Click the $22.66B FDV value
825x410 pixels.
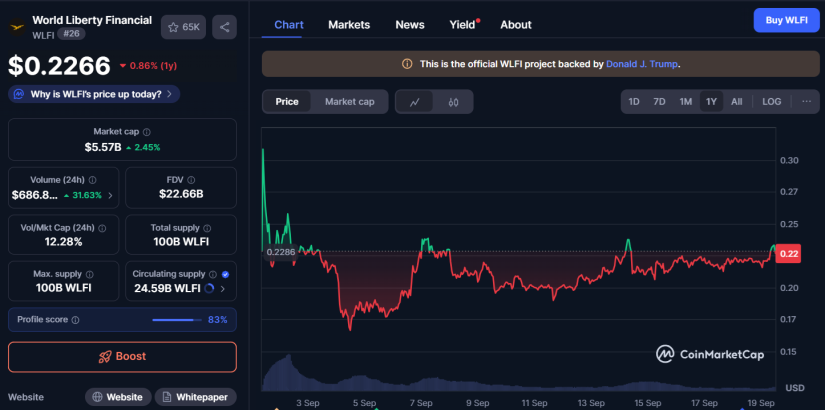[181, 194]
